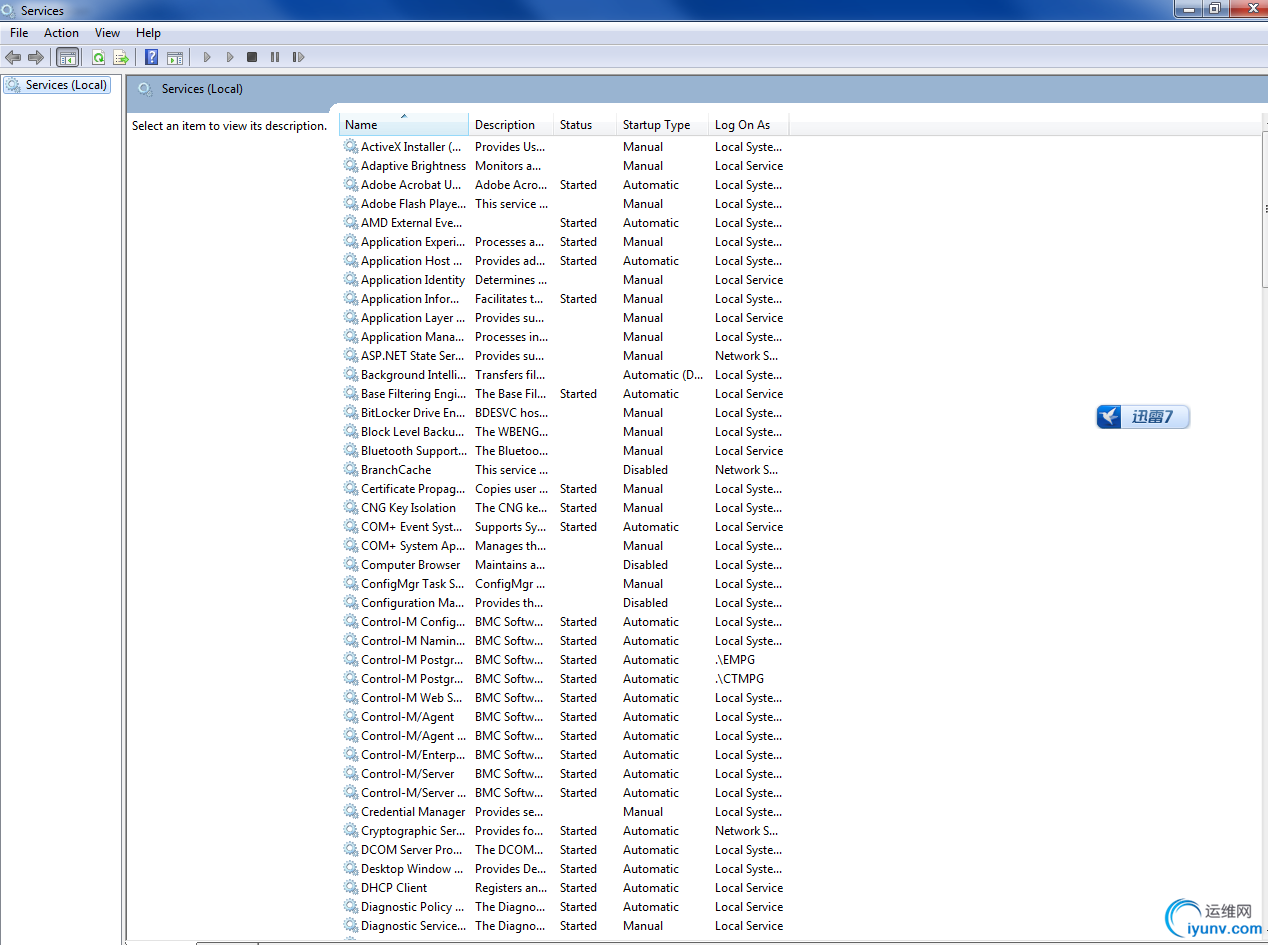Click the Refresh toolbar icon

[98, 57]
